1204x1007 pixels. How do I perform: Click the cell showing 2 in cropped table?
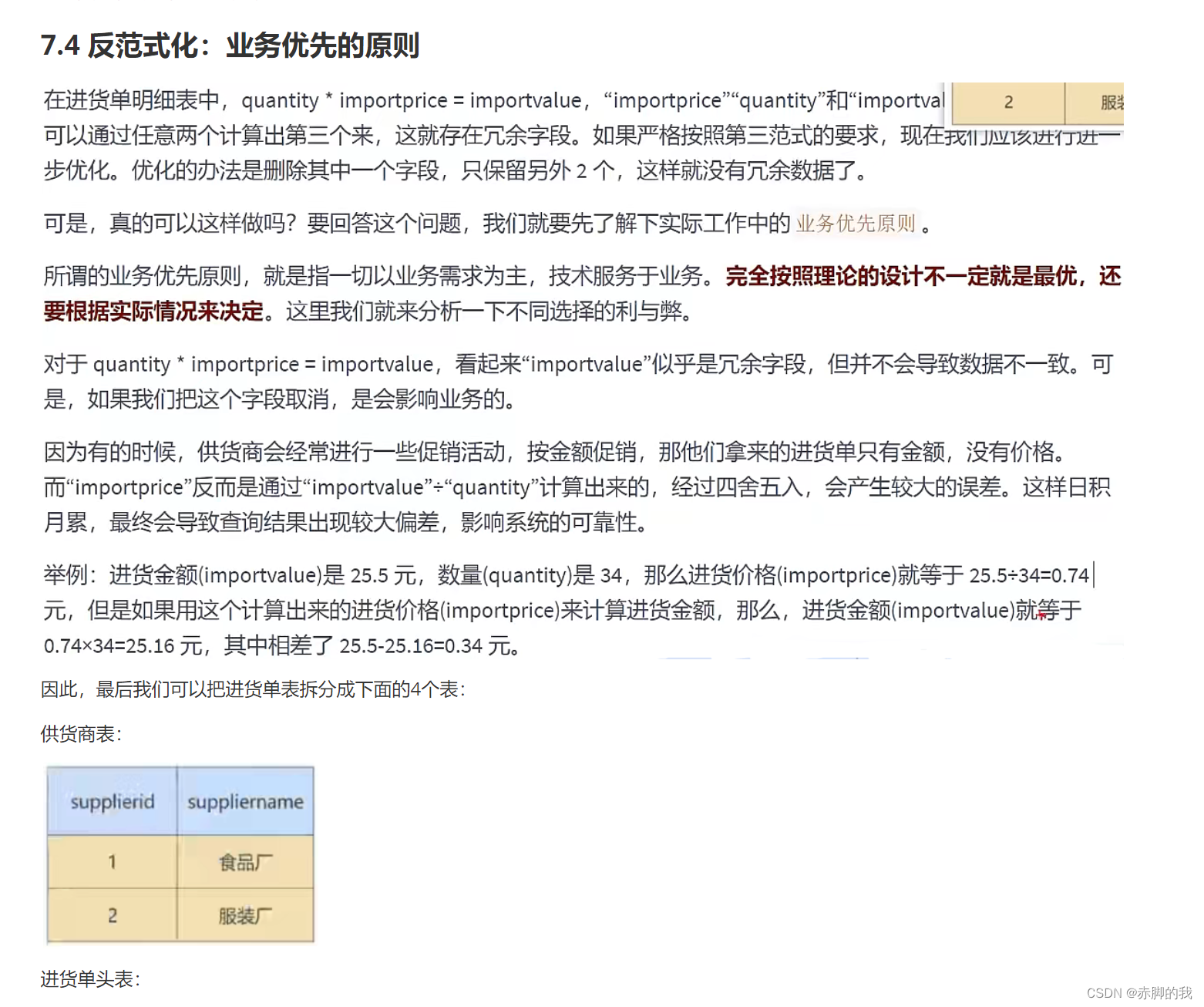1007,103
